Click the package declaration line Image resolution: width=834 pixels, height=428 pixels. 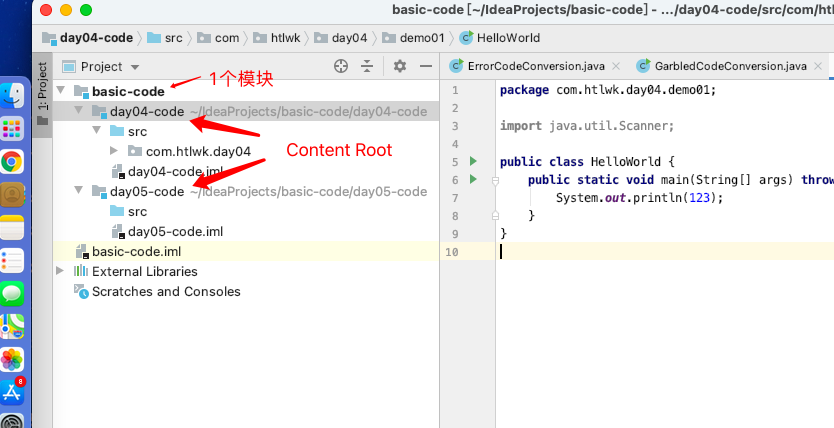coord(608,90)
